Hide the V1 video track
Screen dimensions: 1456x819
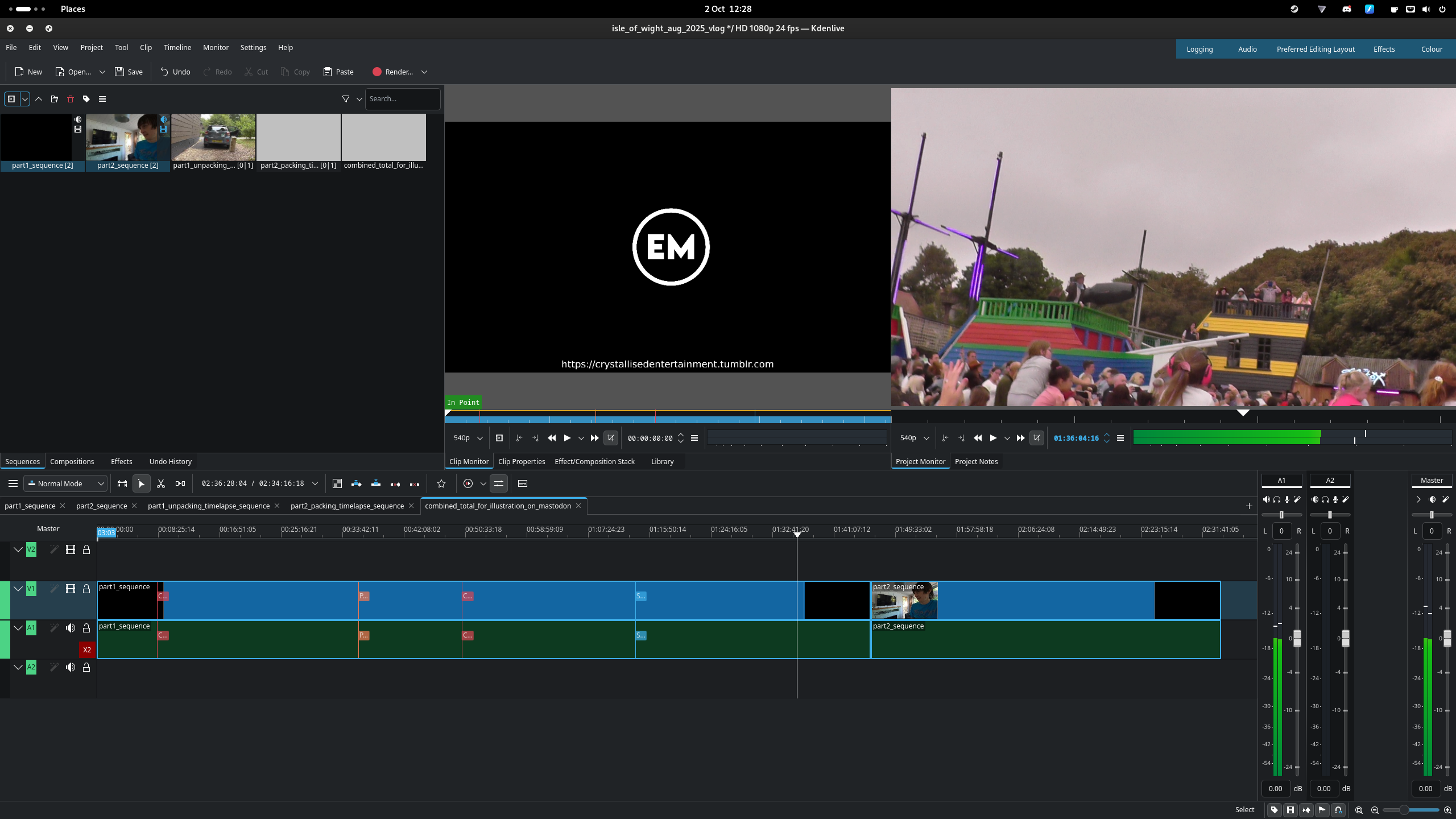tap(71, 589)
